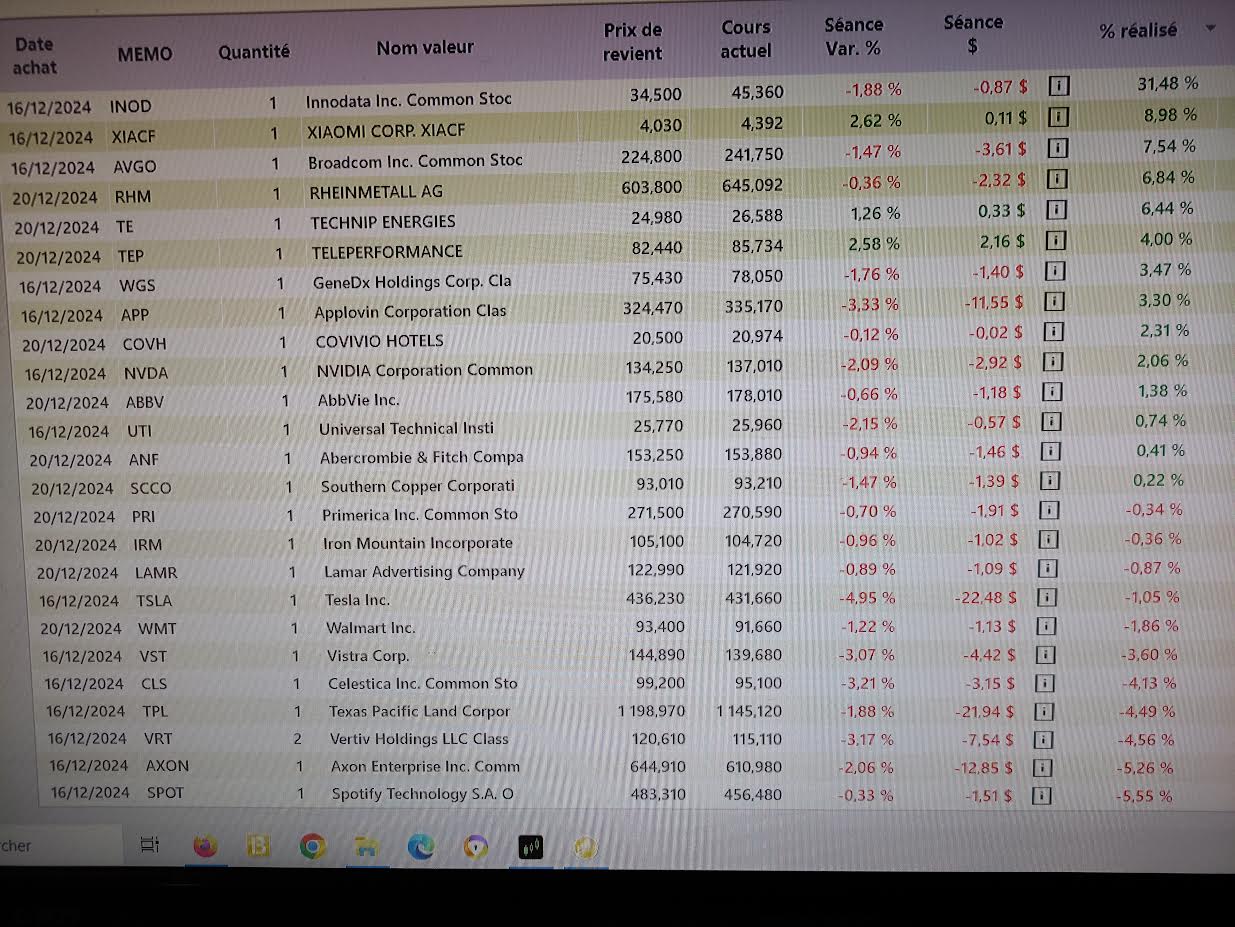Open File Explorer in the taskbar

(367, 848)
